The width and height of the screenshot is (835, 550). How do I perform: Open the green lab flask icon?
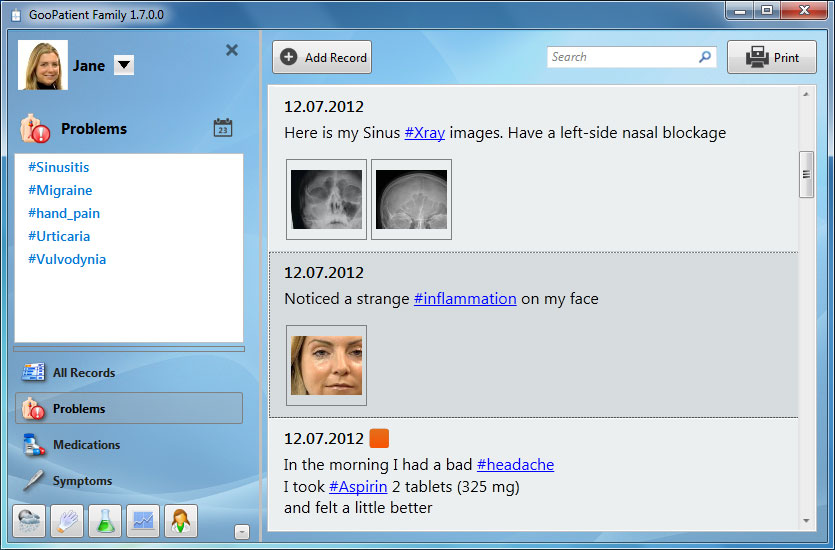tap(105, 521)
